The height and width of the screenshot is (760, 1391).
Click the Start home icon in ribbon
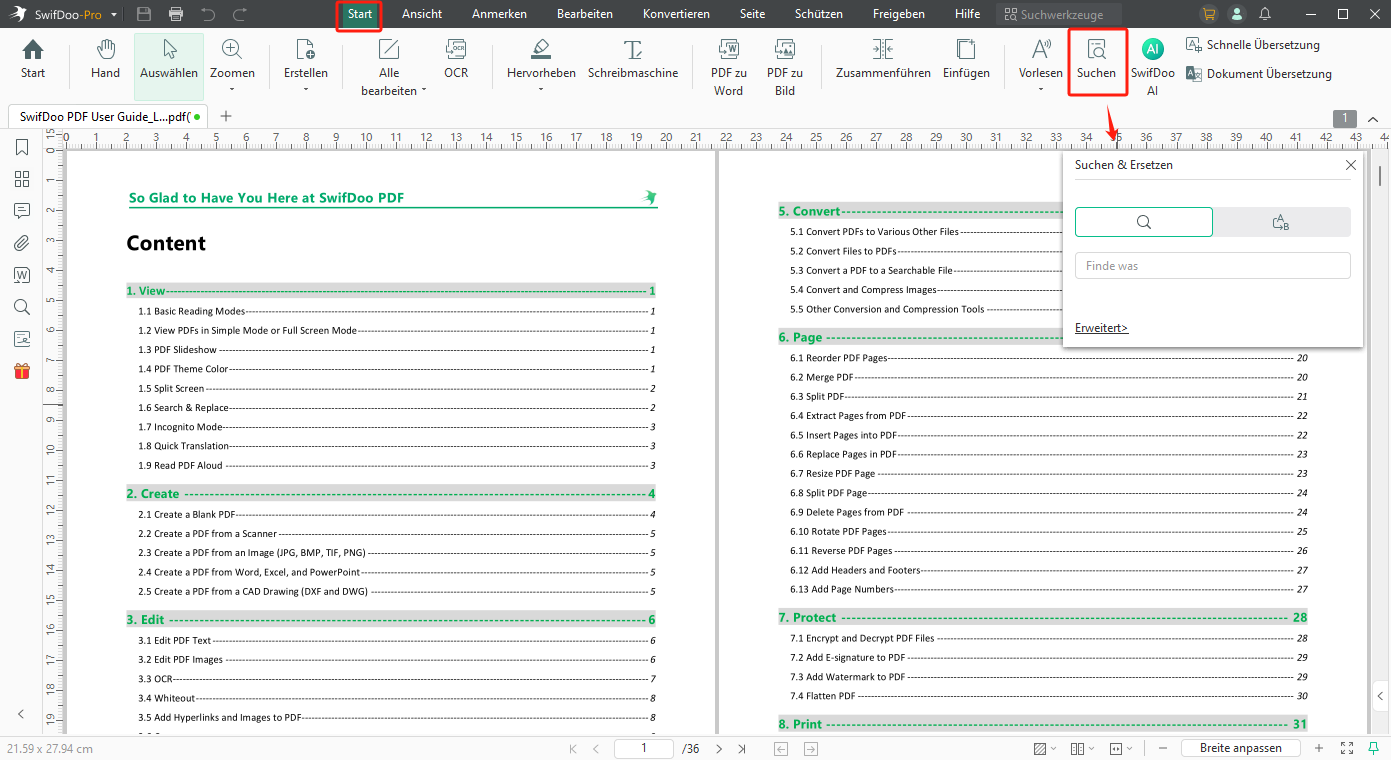pos(33,60)
